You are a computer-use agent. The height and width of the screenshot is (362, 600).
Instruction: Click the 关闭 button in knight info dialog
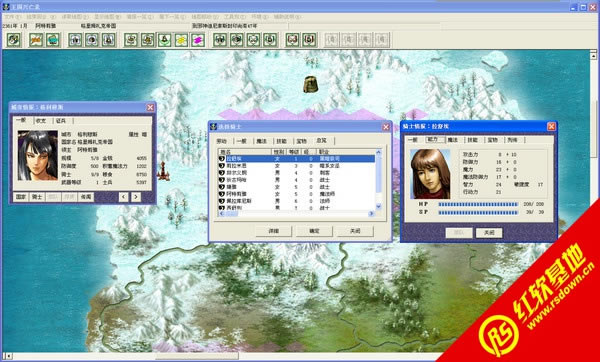coord(489,233)
